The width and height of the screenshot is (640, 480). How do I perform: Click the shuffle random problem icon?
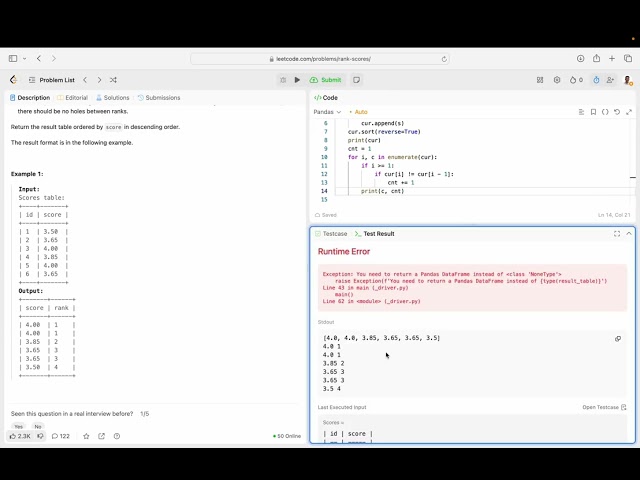[113, 80]
